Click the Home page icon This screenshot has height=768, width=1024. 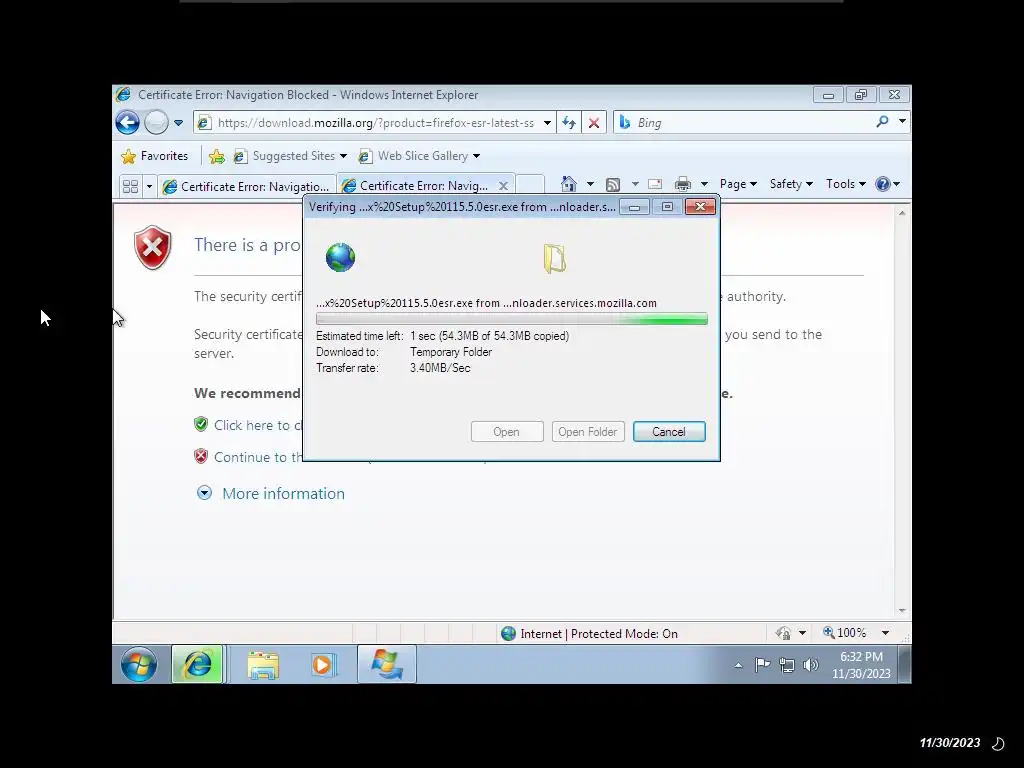pos(569,184)
